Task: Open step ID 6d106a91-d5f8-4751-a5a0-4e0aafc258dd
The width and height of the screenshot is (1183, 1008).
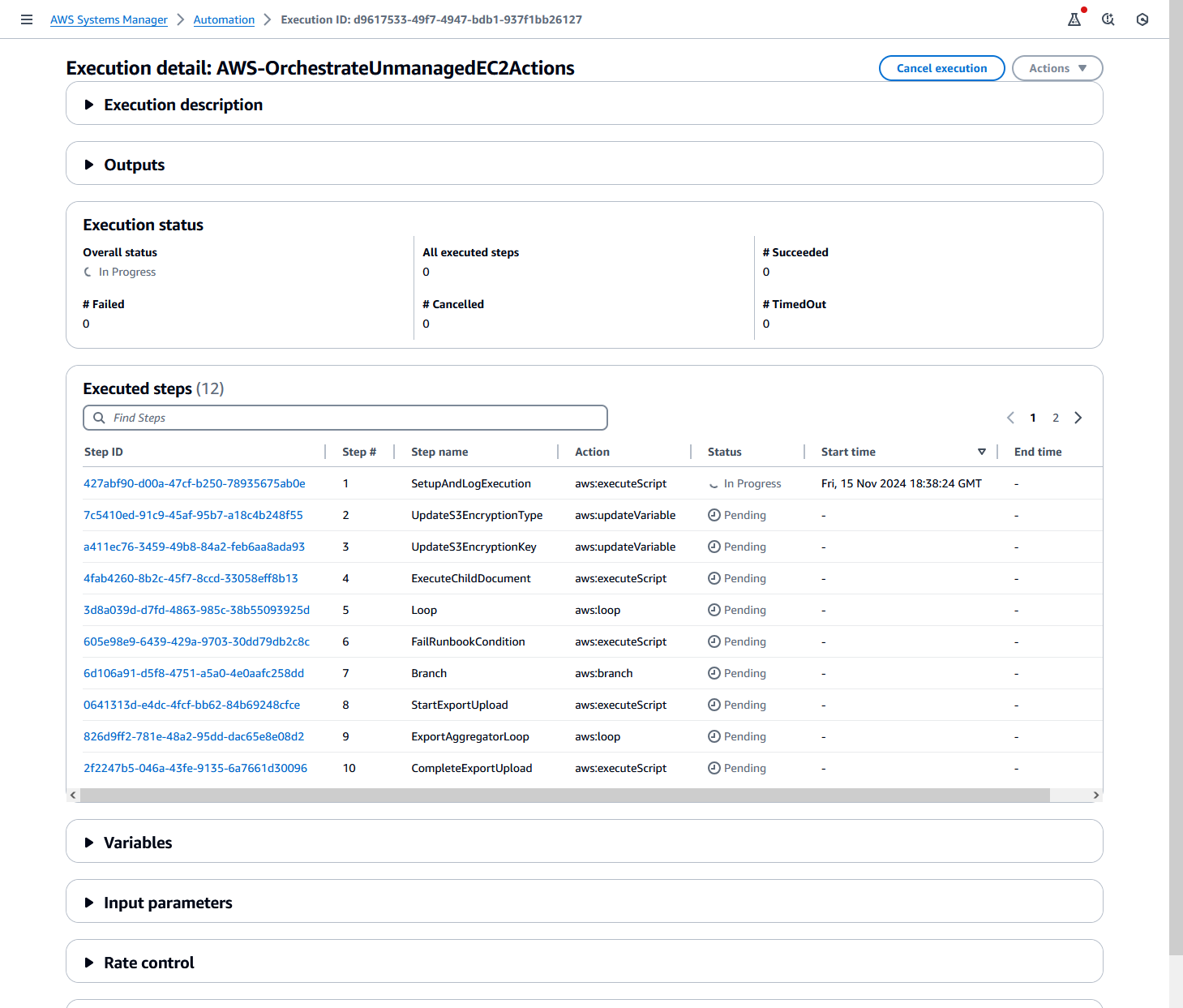Action: 194,673
